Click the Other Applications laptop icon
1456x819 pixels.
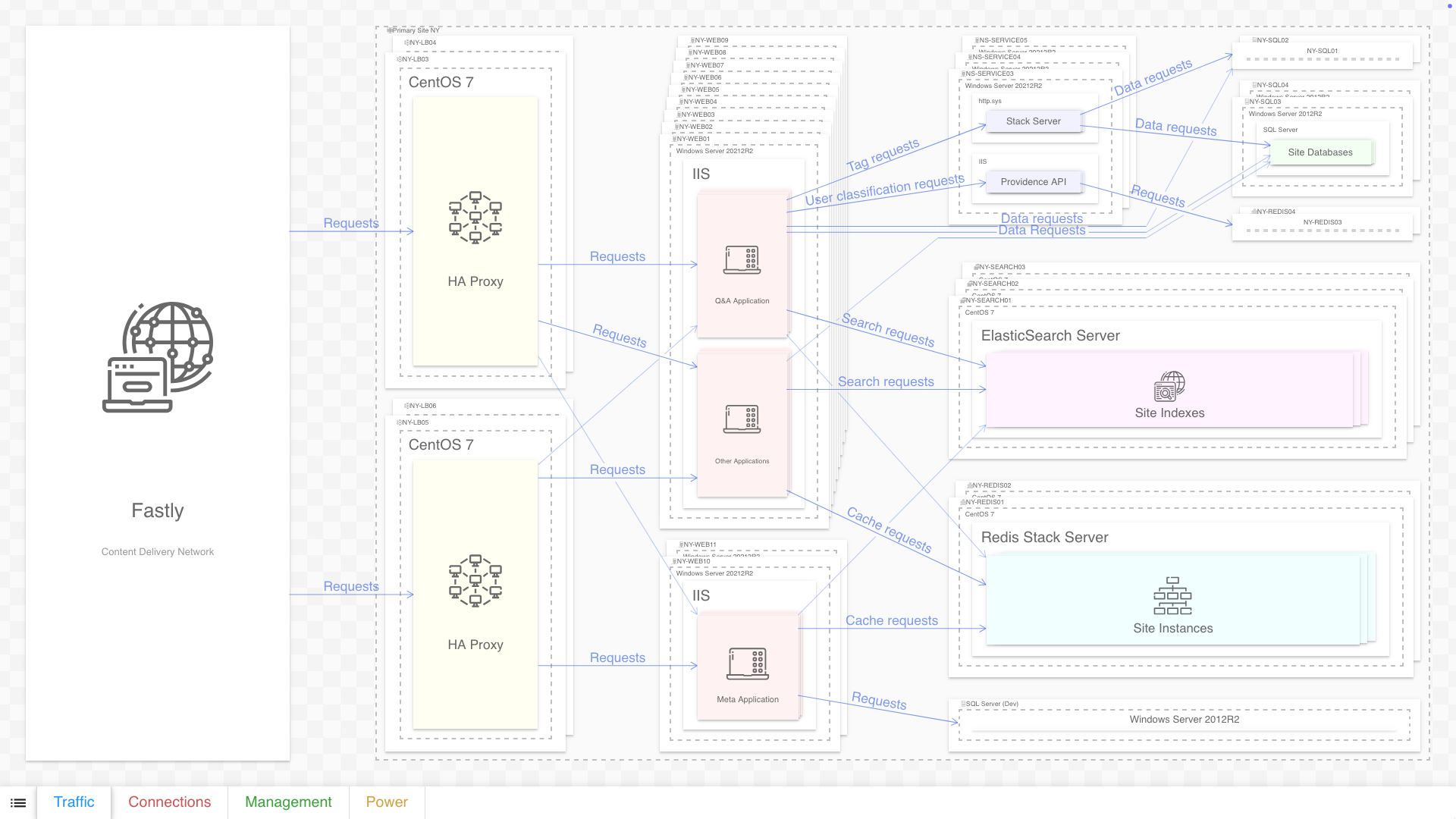[x=742, y=419]
